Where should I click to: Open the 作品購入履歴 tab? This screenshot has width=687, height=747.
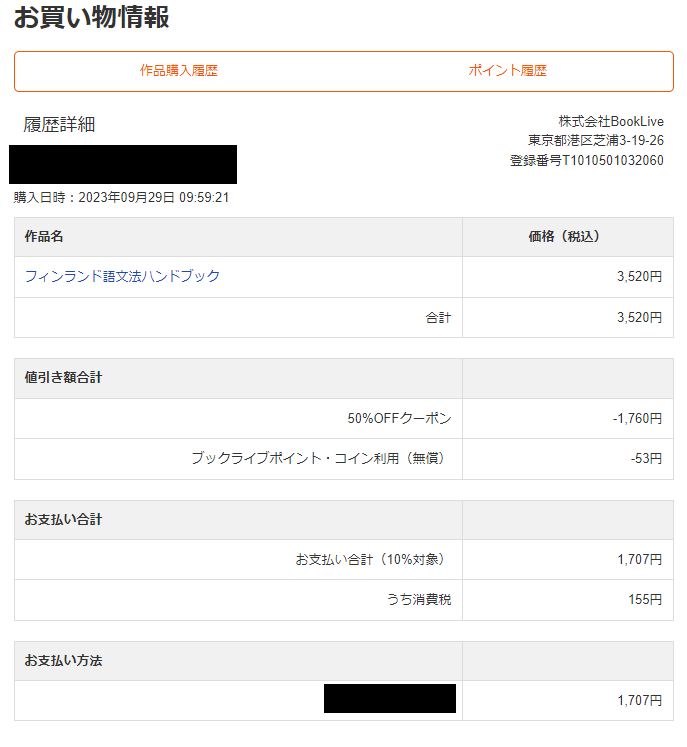[x=179, y=71]
